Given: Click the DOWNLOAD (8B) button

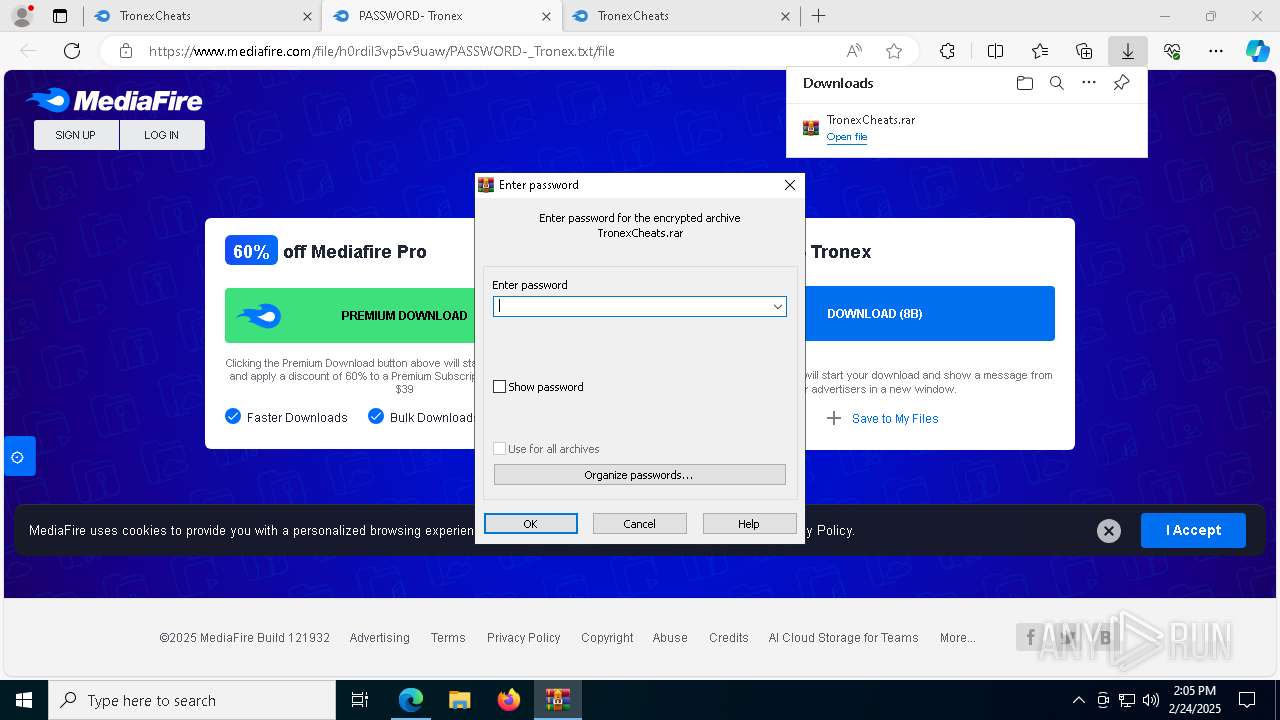Looking at the screenshot, I should [929, 314].
